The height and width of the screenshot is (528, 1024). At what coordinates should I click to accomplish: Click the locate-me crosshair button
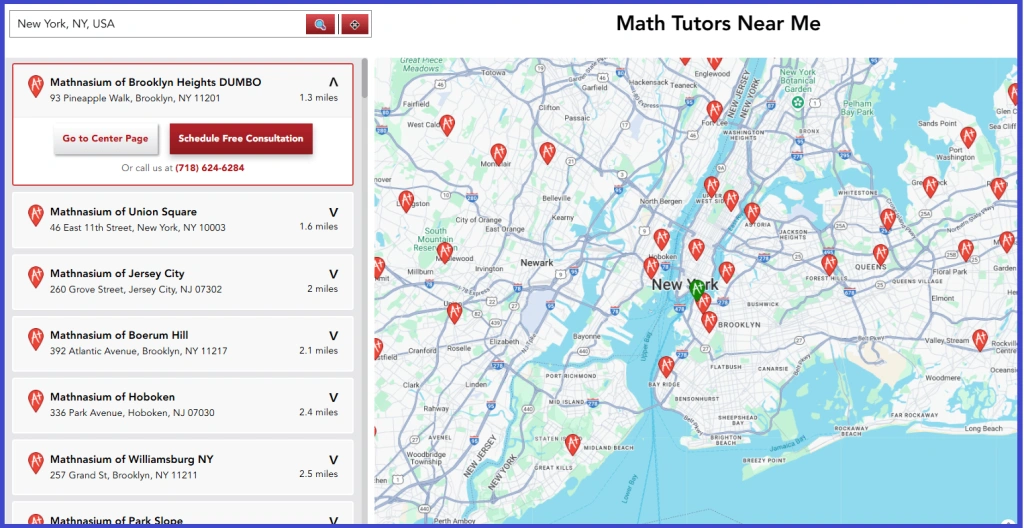[x=354, y=24]
